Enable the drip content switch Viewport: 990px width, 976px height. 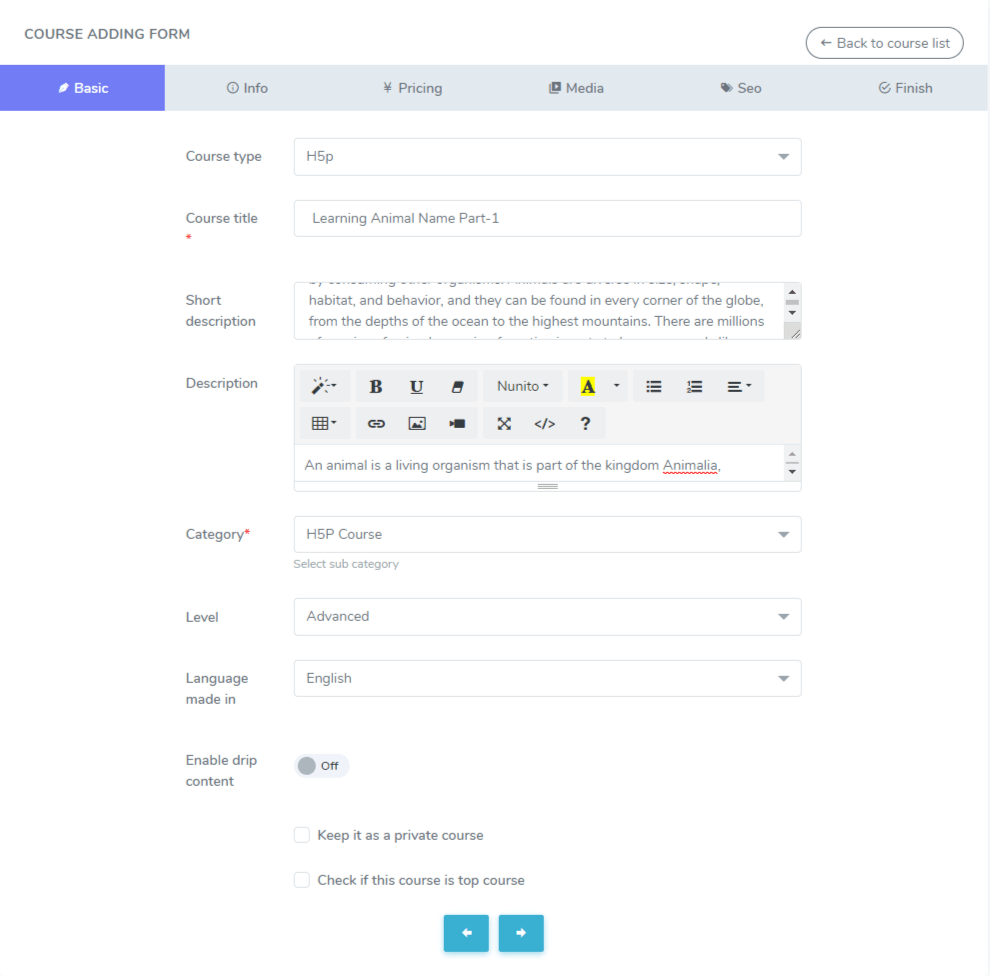point(320,766)
